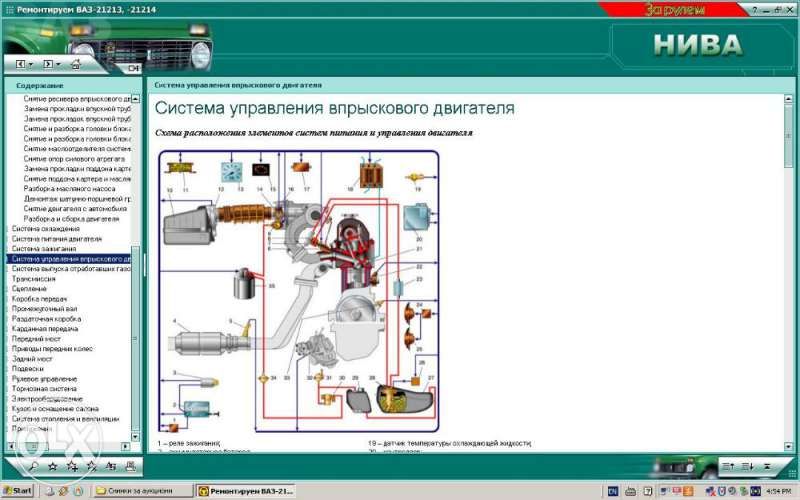Return to page top with the top-arrow icon
Viewport: 800px width, 500px height.
pyautogui.click(x=767, y=466)
